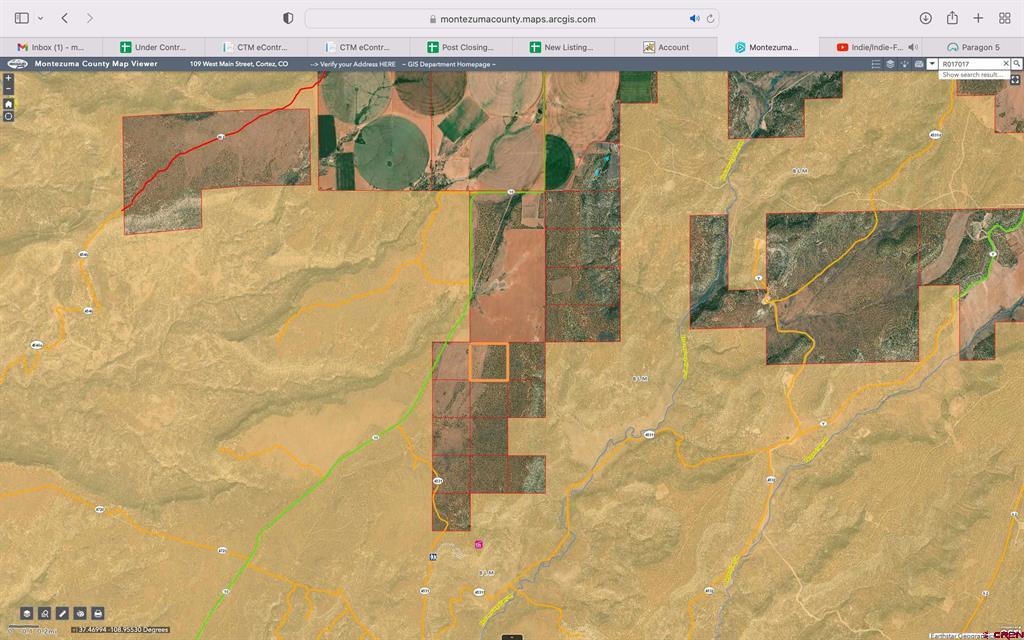Screen dimensions: 1024x640
Task: Open the Basemap Gallery widget at bottom left
Action: (26, 613)
